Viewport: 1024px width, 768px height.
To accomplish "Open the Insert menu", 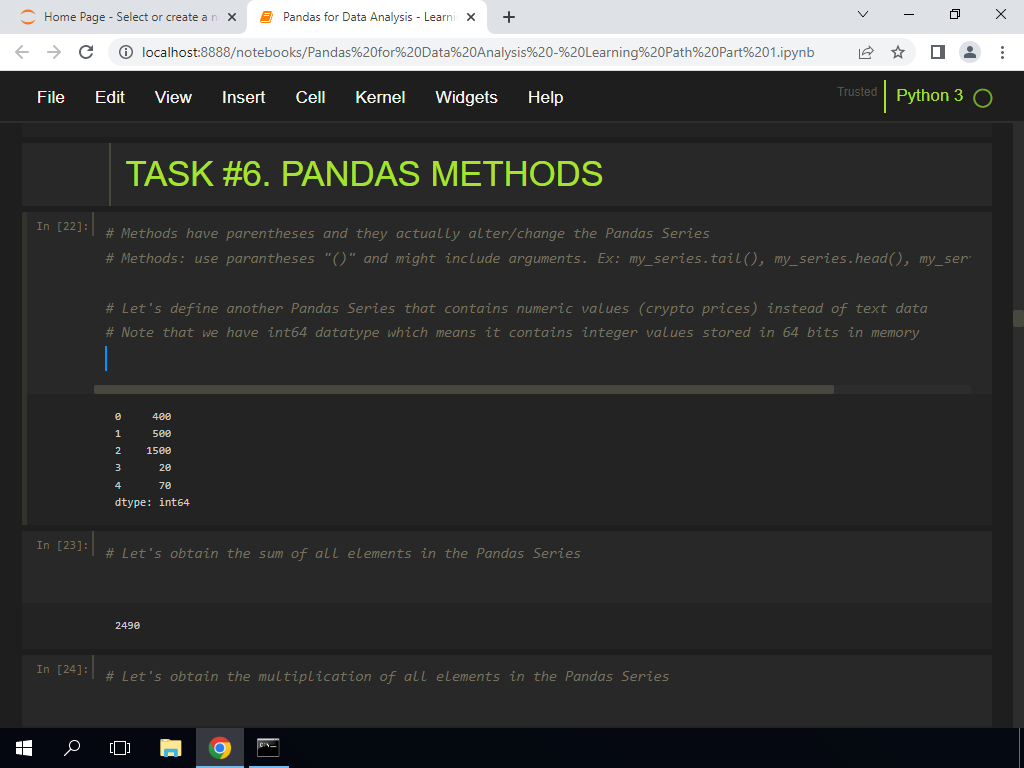I will coord(244,97).
